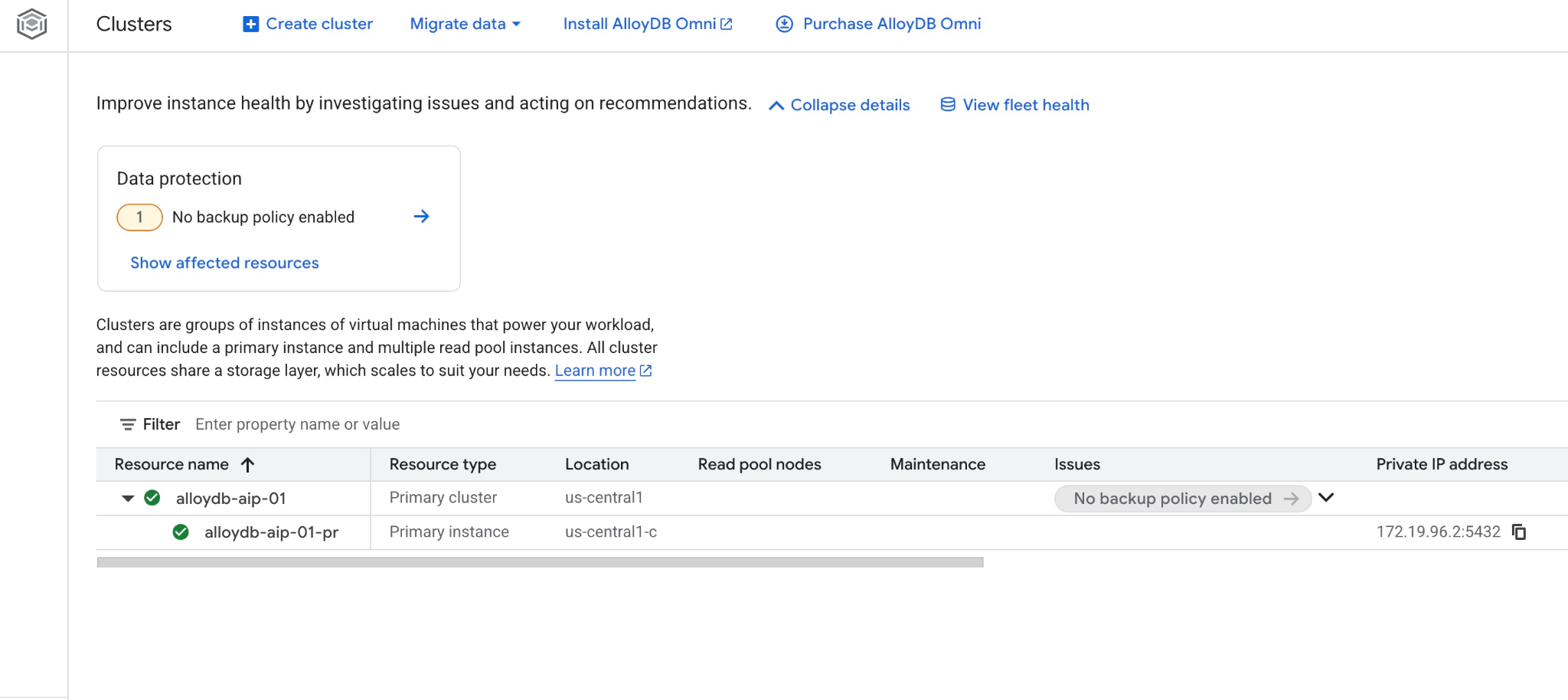Click the Purchase AlloyDB Omni download icon
This screenshot has height=700, width=1568.
(x=784, y=25)
